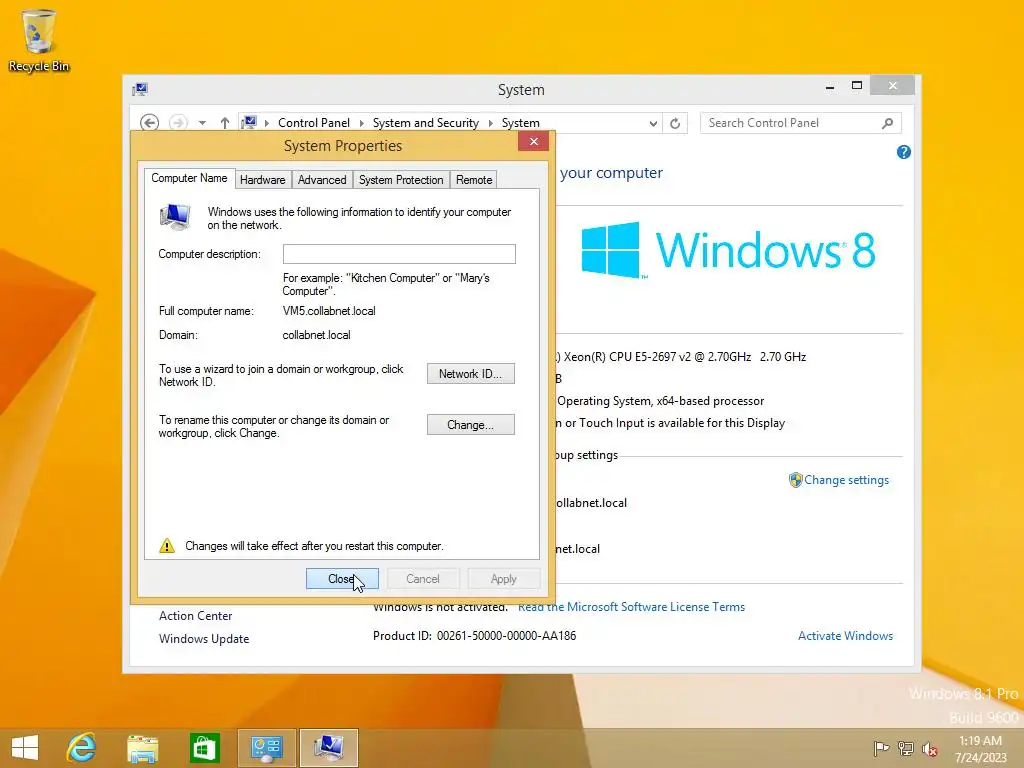This screenshot has width=1024, height=768.
Task: Click the System Properties taskbar item
Action: (x=328, y=748)
